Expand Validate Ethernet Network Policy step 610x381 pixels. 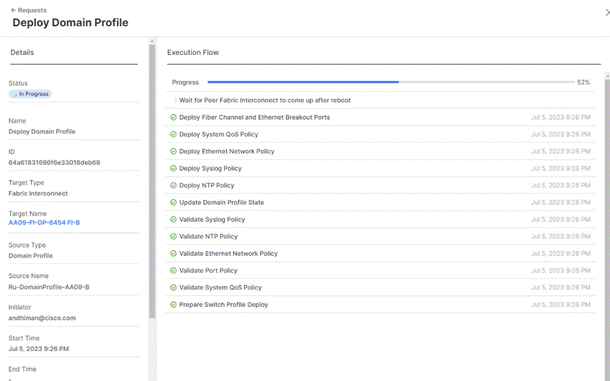[228, 253]
